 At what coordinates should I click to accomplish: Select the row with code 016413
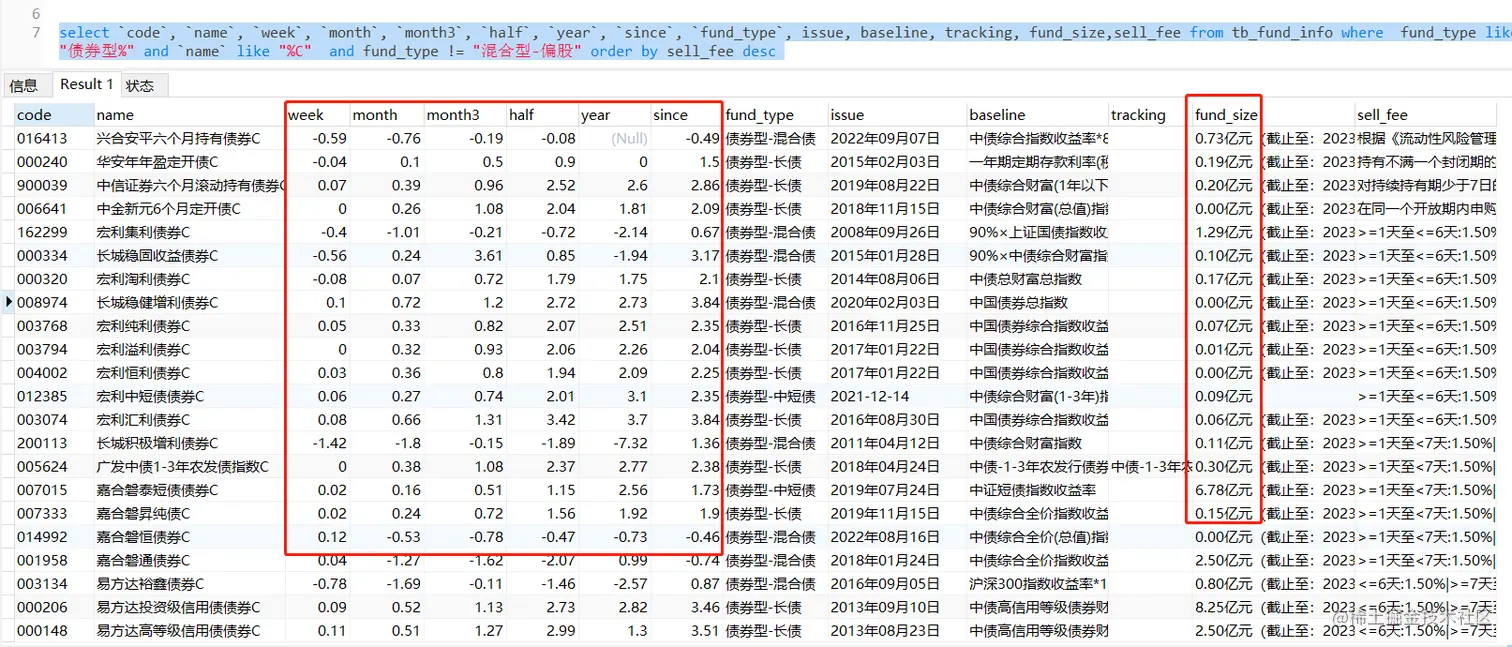757,139
